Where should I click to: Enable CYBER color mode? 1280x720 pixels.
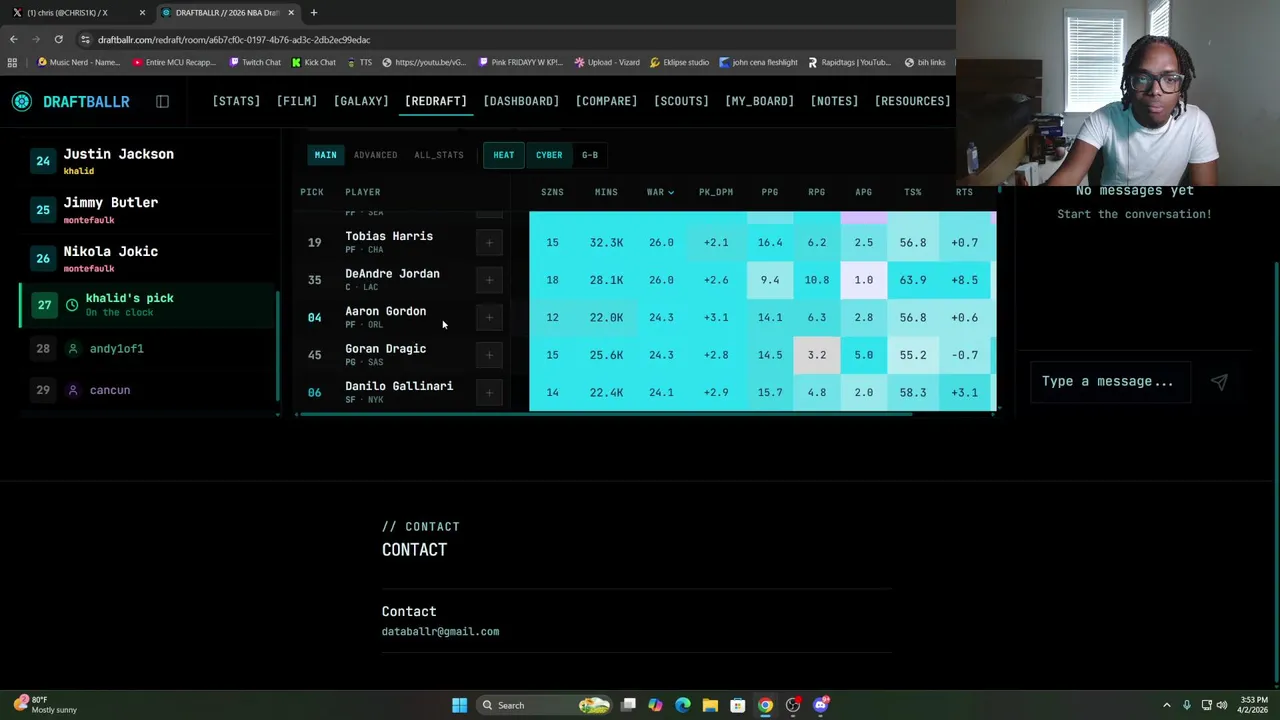pos(549,155)
